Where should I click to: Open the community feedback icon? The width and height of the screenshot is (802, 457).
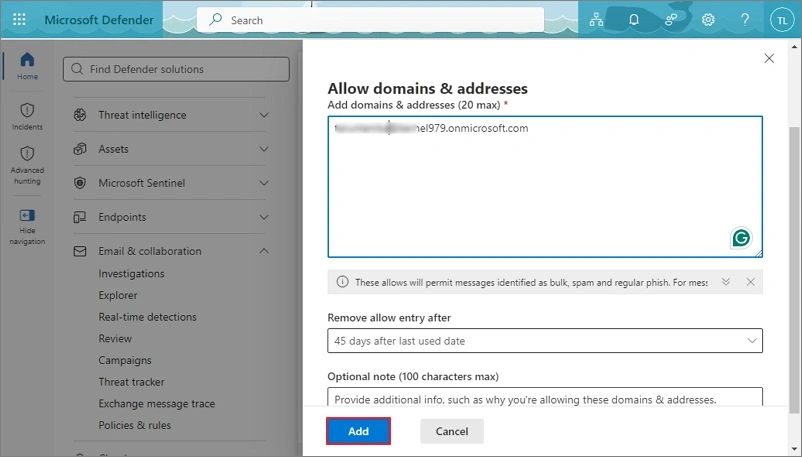tap(671, 19)
